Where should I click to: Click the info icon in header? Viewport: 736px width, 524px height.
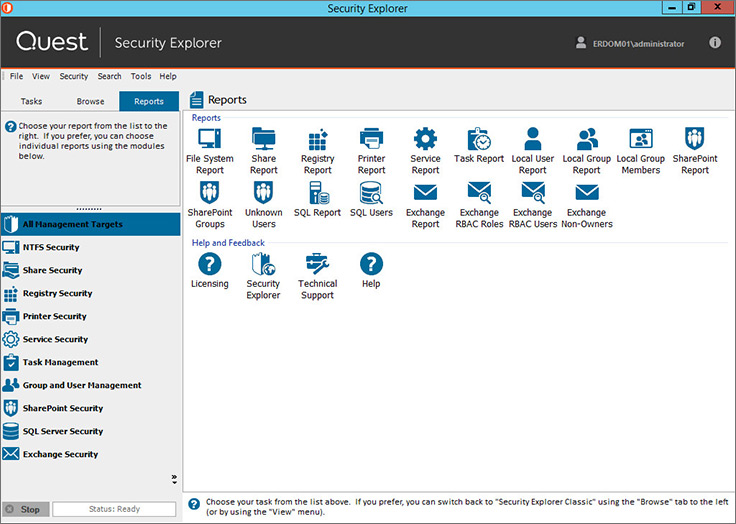click(x=714, y=43)
